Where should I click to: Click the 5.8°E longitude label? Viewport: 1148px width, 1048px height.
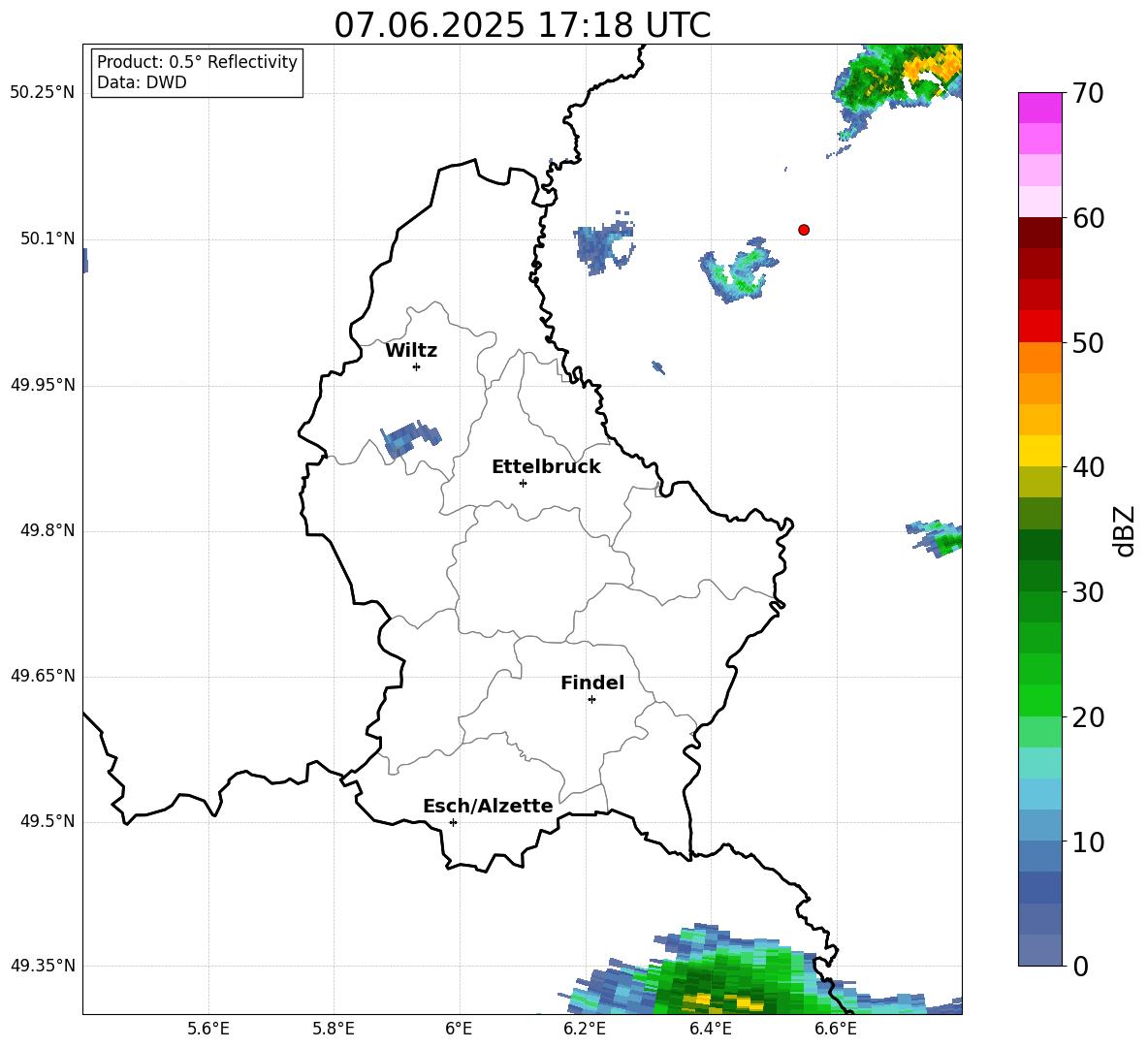(334, 1029)
